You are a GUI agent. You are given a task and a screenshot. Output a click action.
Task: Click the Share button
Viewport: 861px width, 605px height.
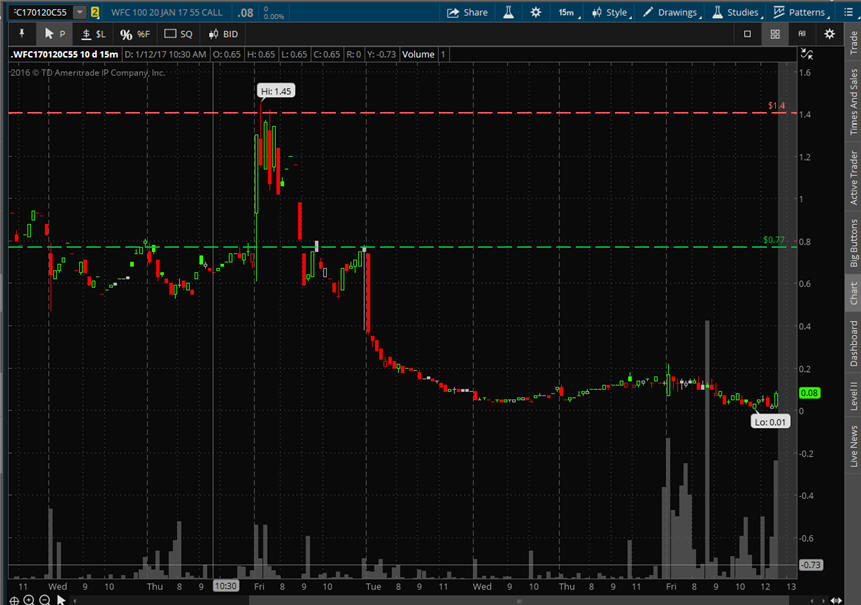[x=467, y=12]
